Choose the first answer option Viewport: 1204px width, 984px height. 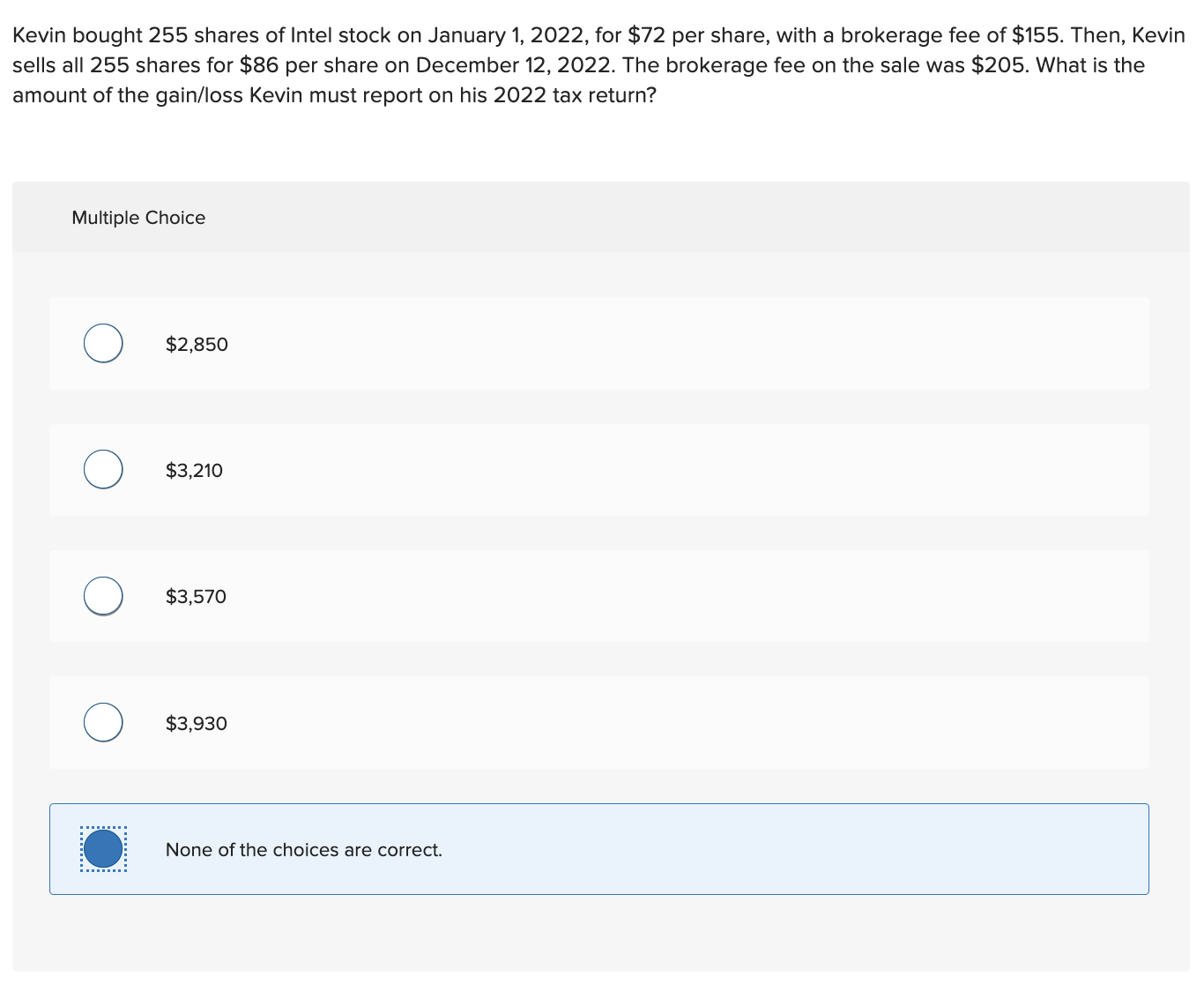point(102,342)
